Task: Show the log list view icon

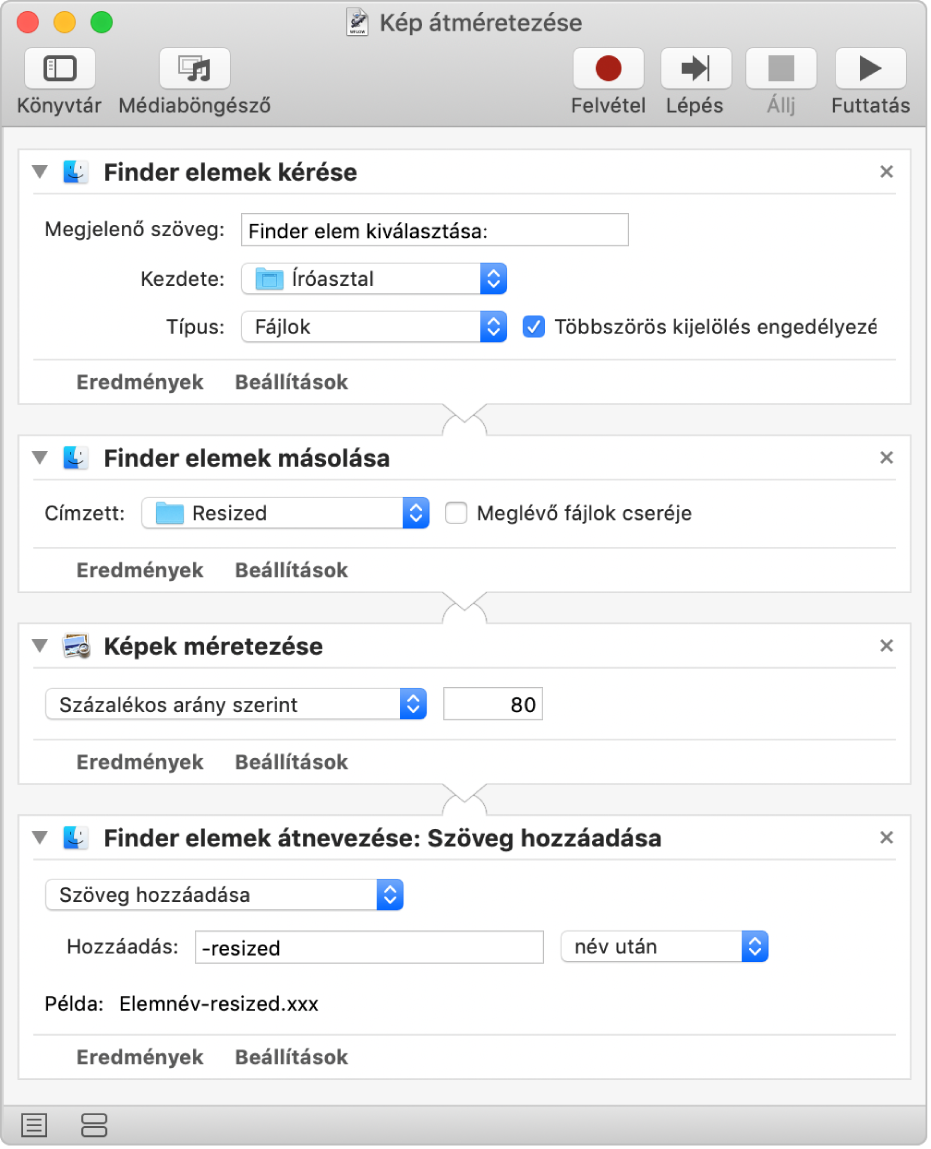Action: 34,1125
